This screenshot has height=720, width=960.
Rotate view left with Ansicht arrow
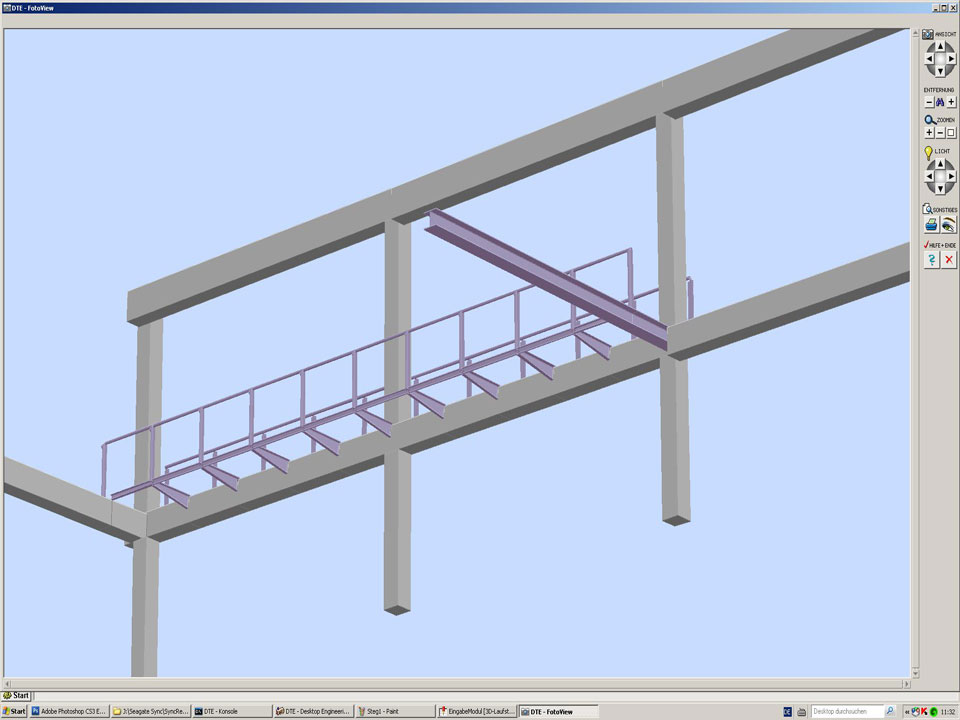[x=928, y=59]
